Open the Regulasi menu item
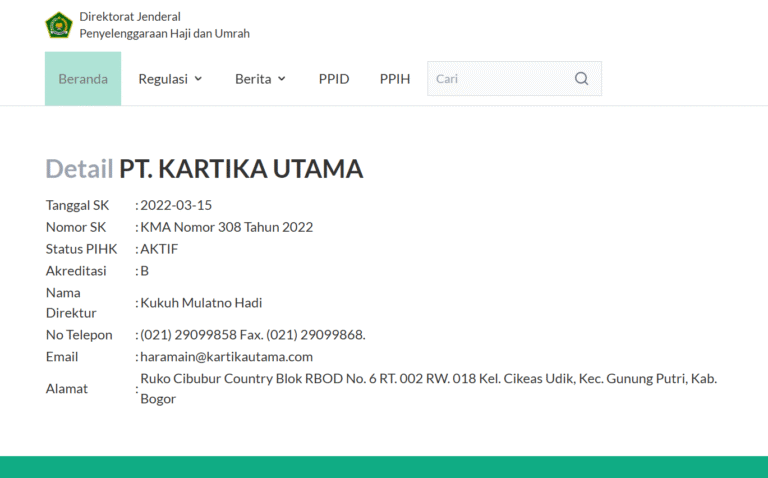The image size is (768, 478). point(163,79)
